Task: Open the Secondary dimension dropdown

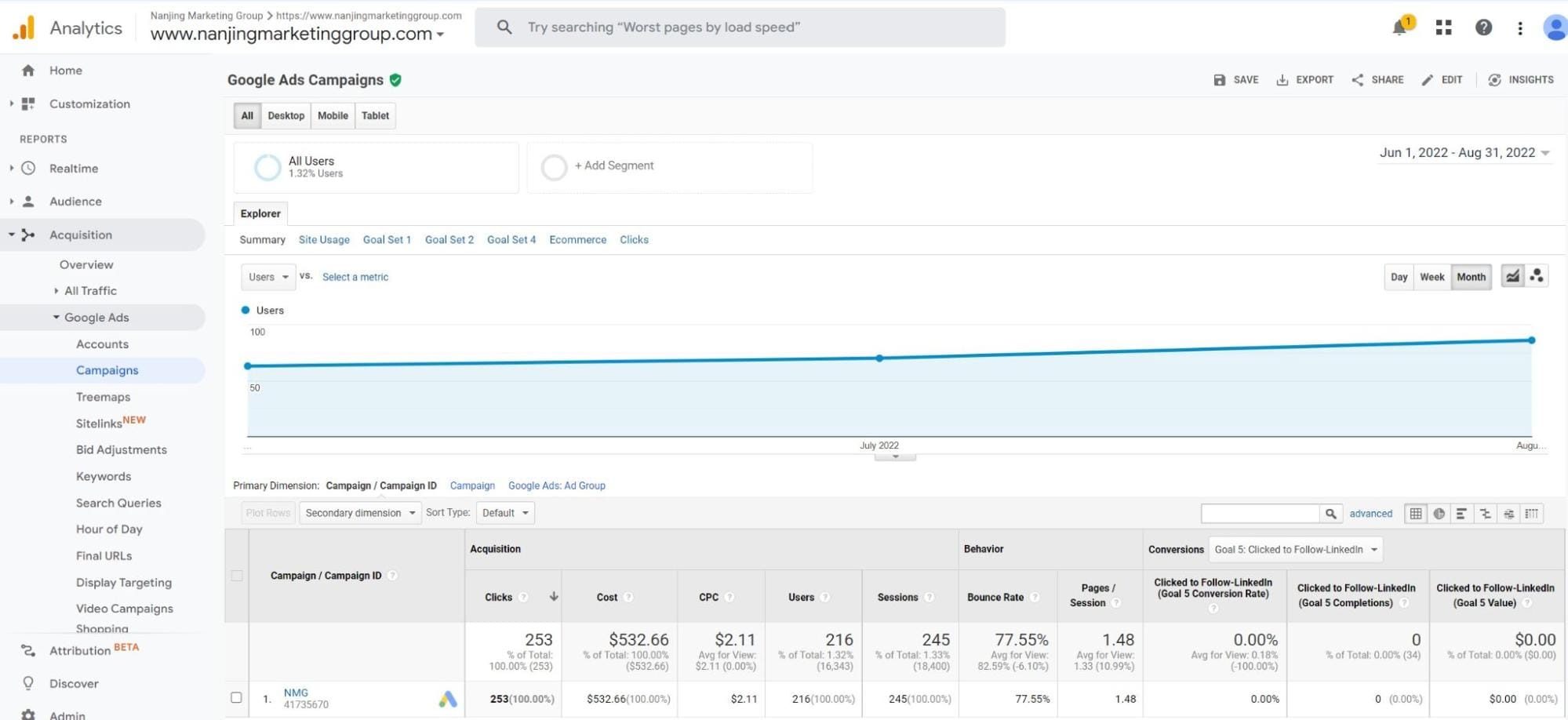Action: pyautogui.click(x=359, y=512)
